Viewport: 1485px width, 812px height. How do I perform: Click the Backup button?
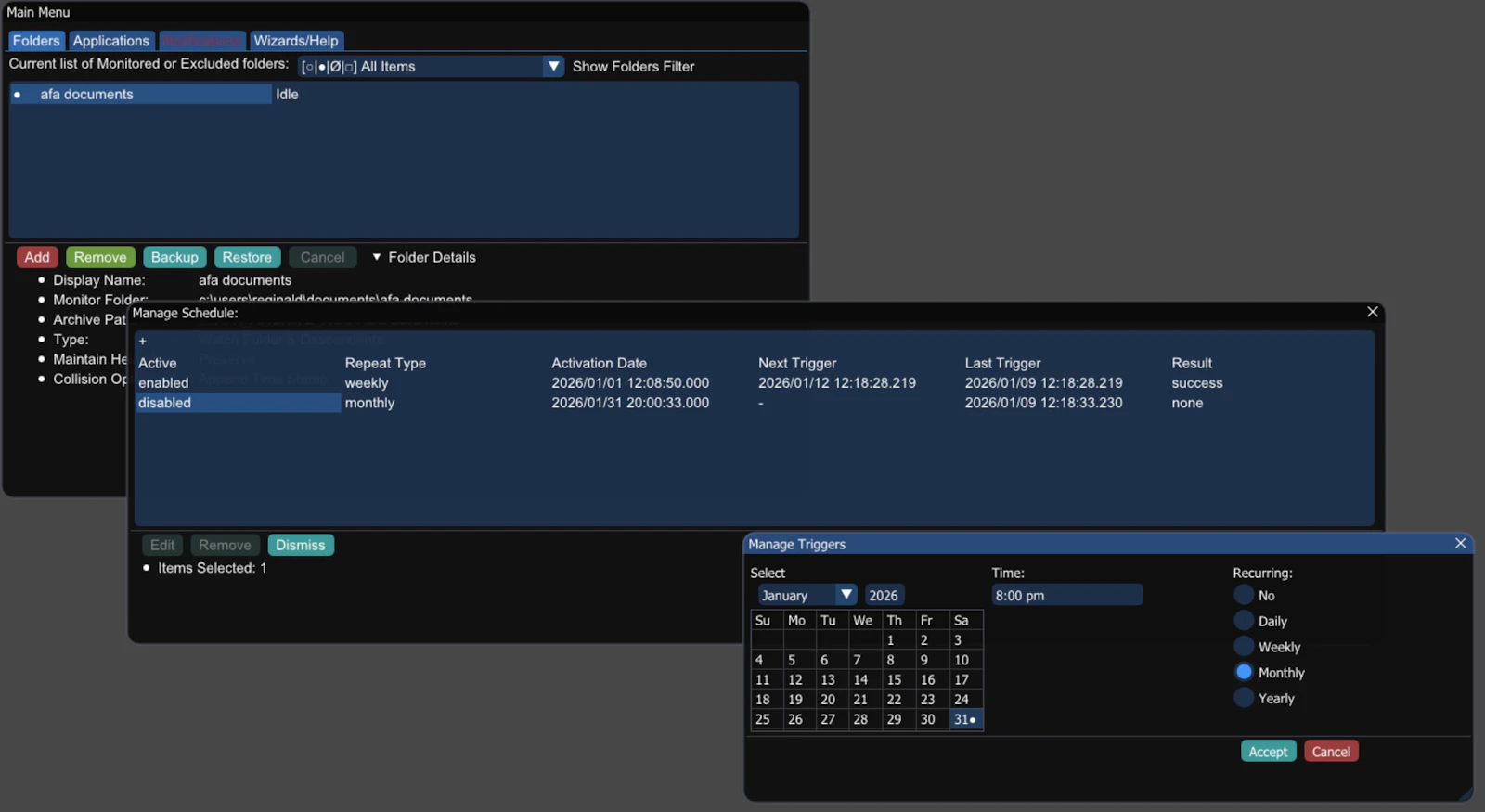tap(174, 257)
